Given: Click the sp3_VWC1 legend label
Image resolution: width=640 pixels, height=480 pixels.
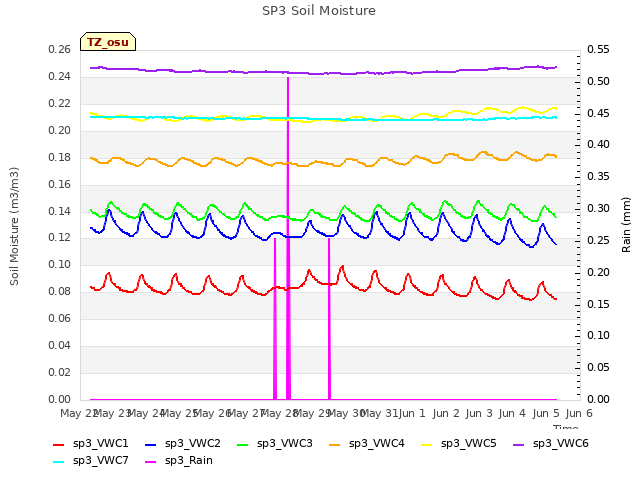Looking at the screenshot, I should (x=100, y=444).
